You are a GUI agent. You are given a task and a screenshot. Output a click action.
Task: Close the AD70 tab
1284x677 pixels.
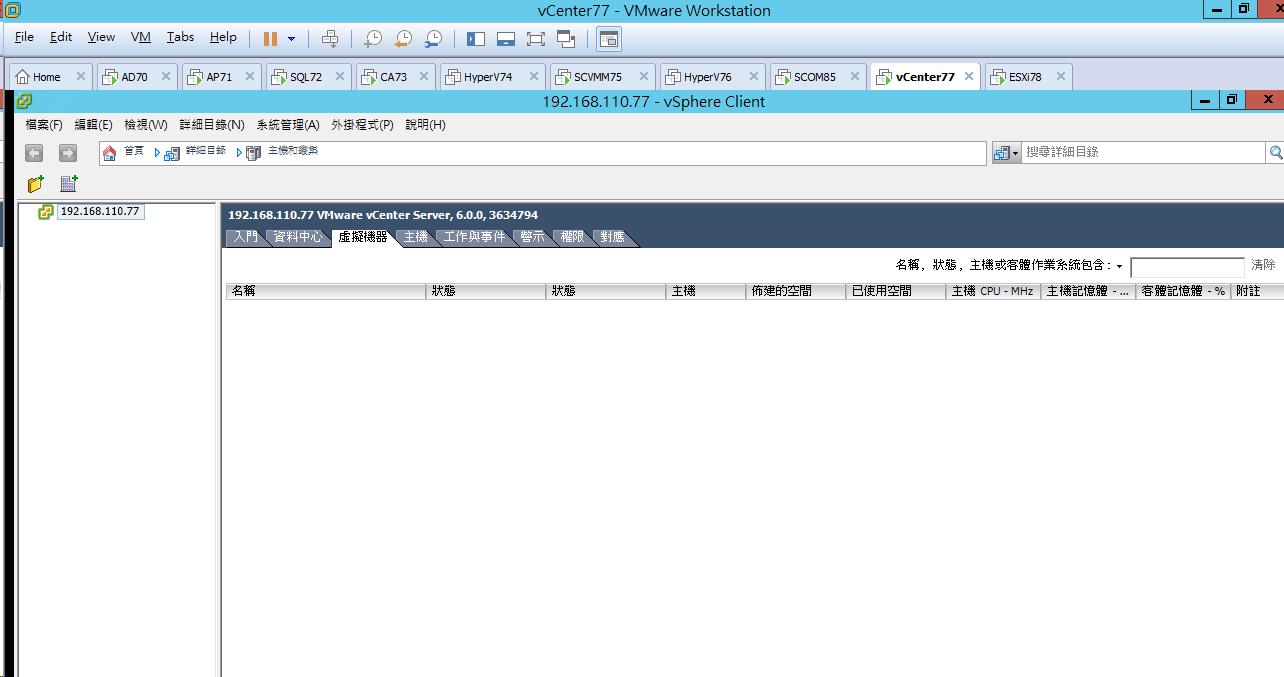click(x=165, y=76)
